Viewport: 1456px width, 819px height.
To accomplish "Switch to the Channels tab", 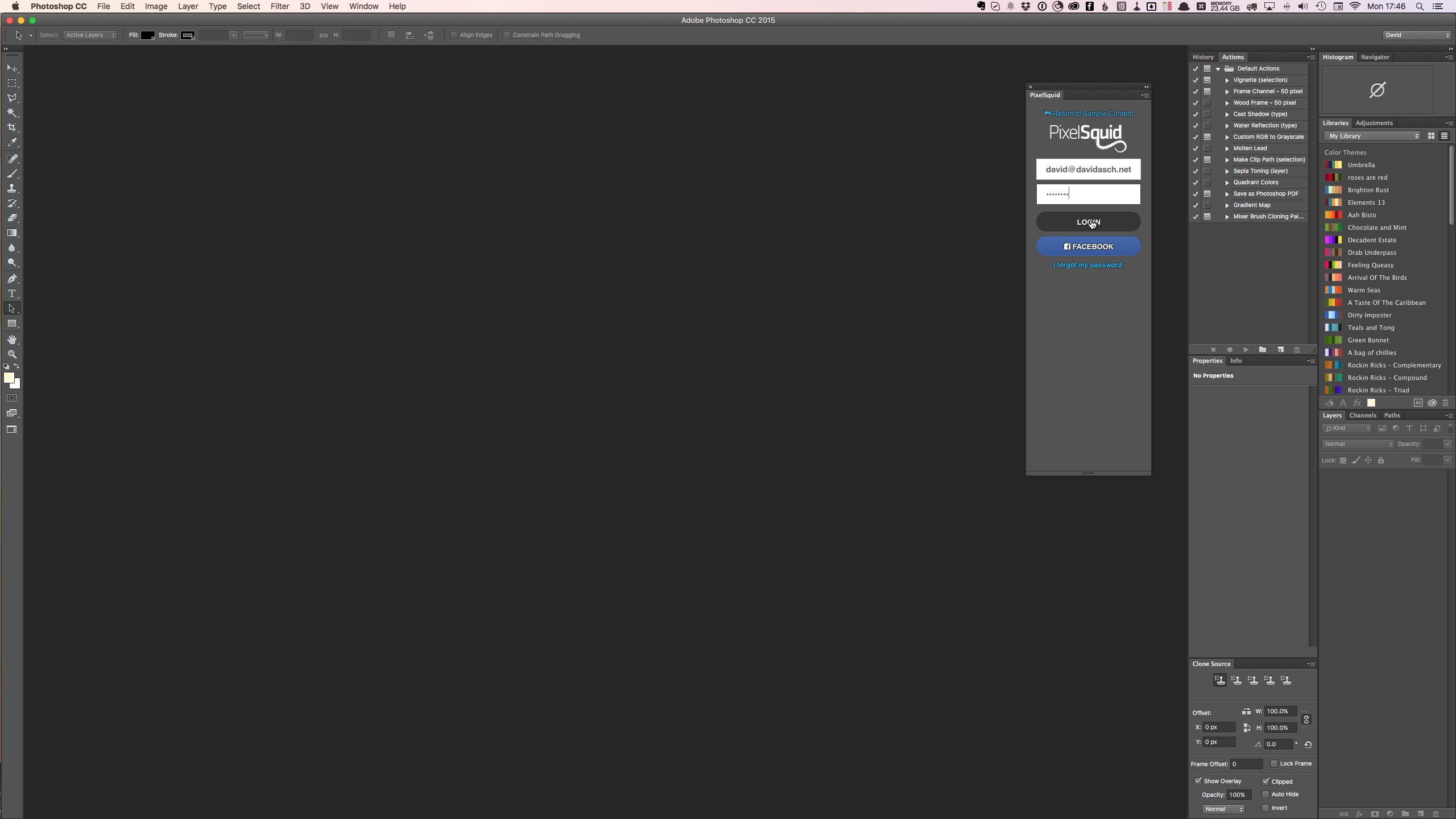I will (x=1362, y=415).
